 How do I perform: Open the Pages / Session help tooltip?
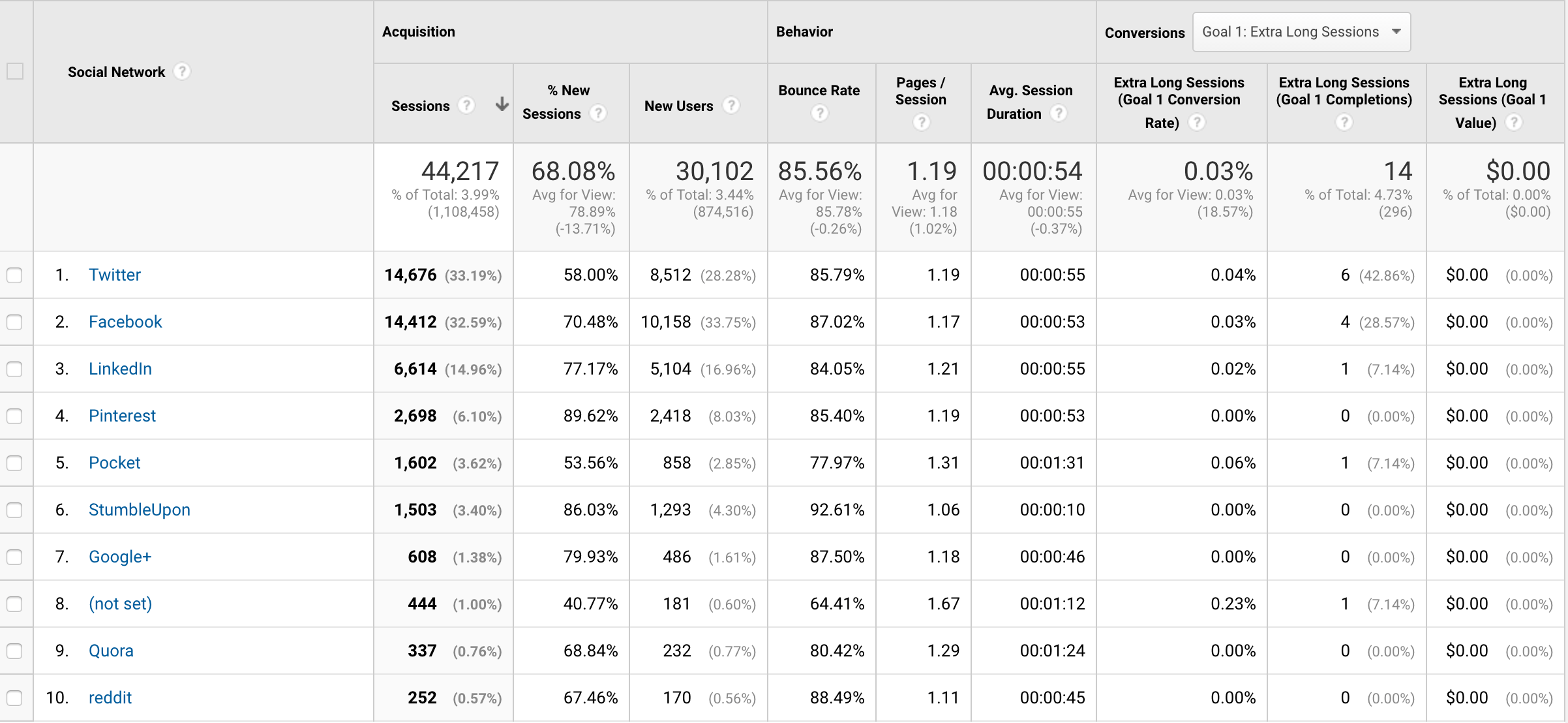point(921,121)
